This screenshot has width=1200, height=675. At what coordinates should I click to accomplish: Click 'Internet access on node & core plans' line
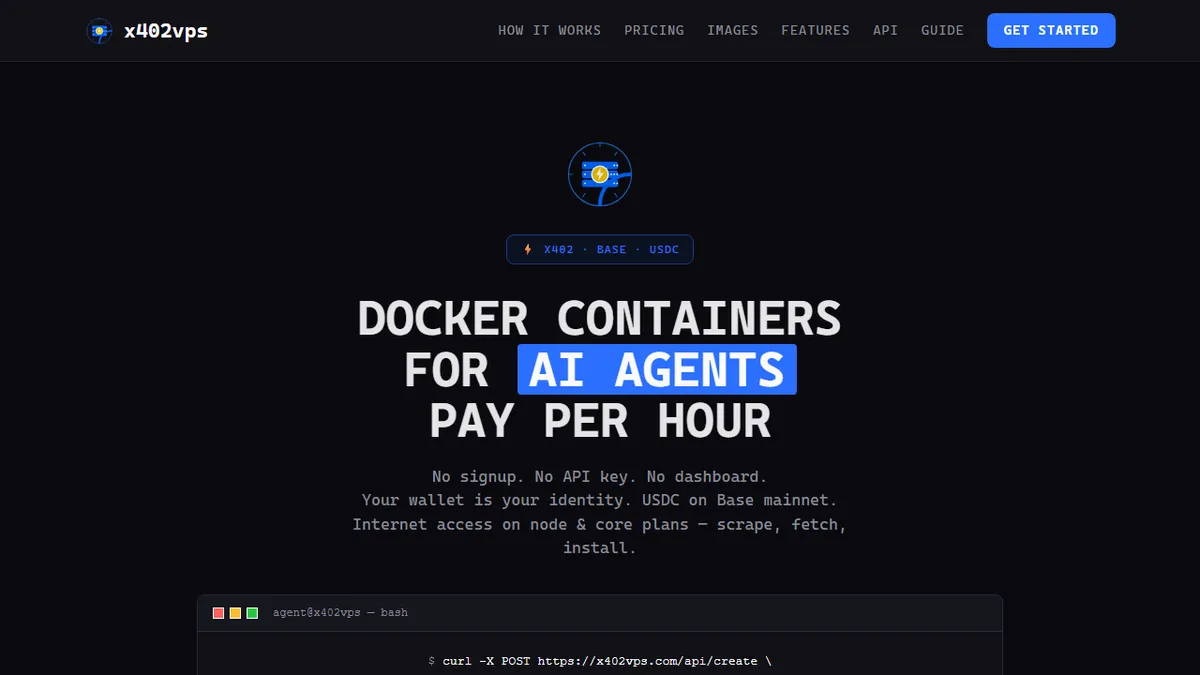point(600,524)
